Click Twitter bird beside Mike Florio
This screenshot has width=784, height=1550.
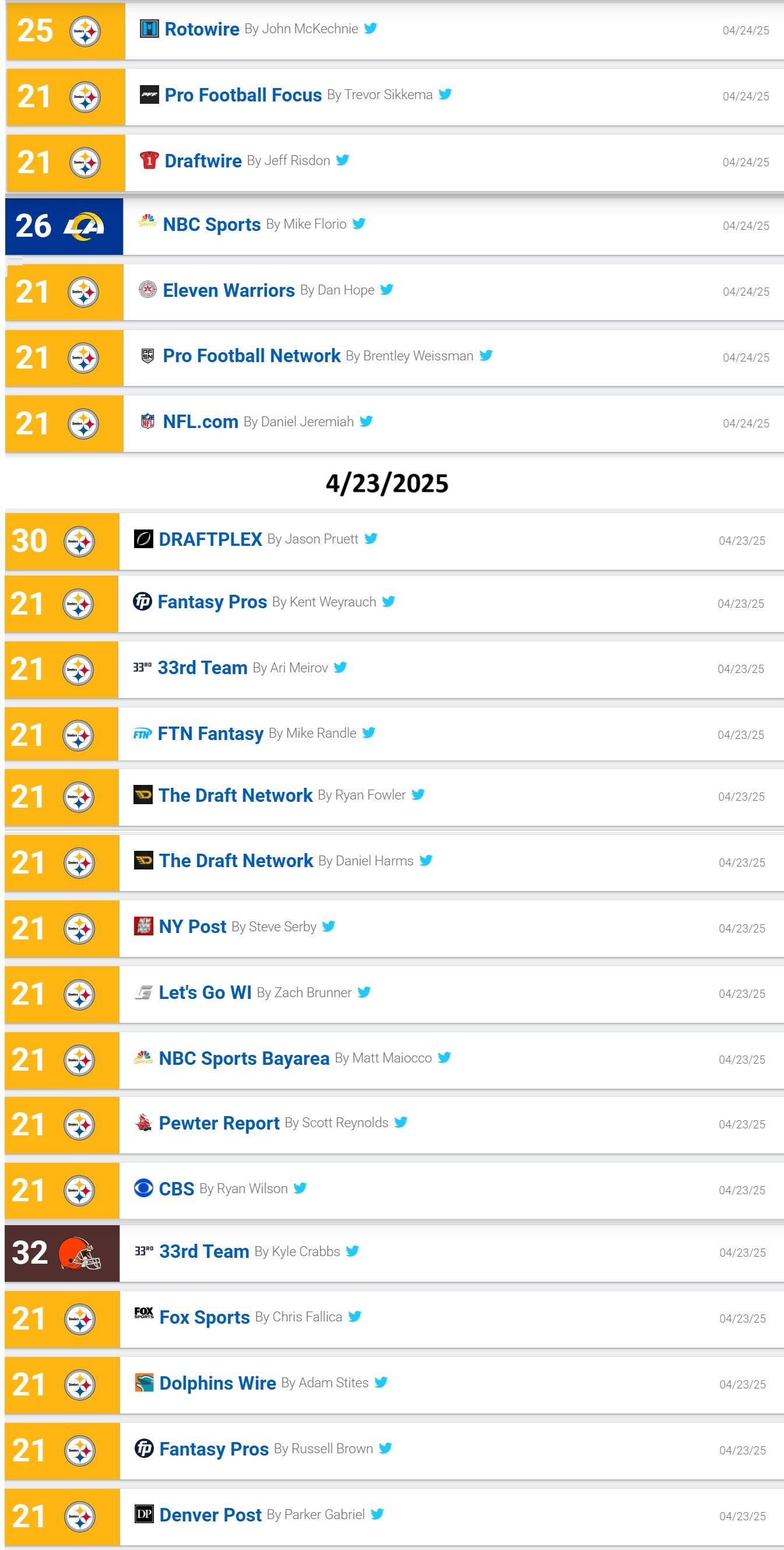coord(359,224)
